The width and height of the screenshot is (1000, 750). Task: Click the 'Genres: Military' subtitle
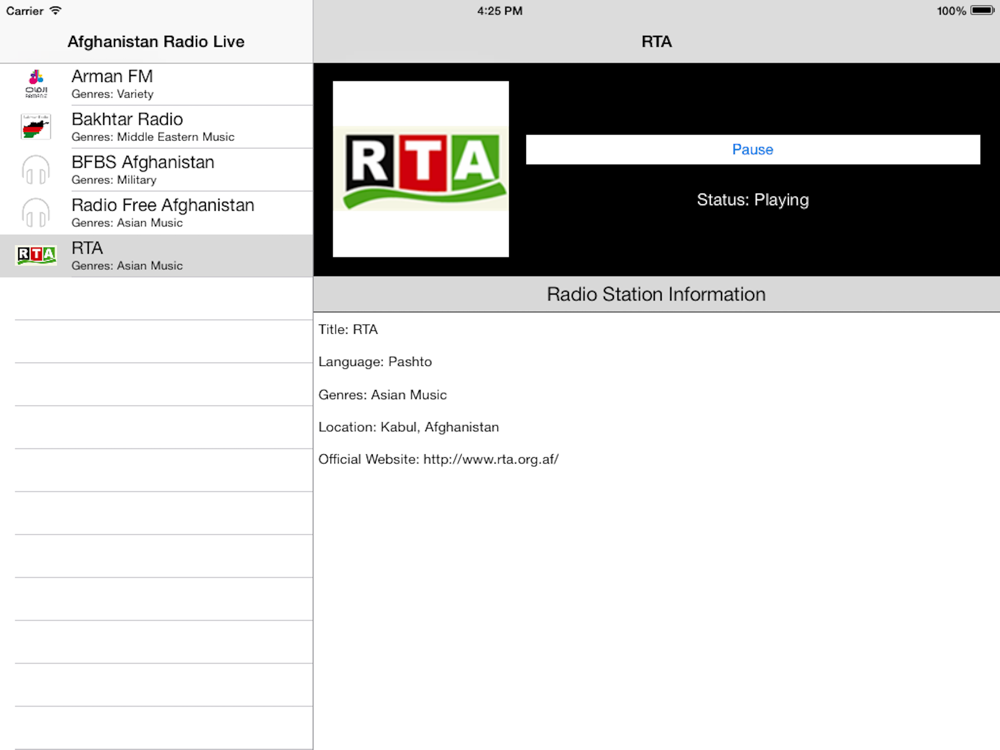point(114,180)
